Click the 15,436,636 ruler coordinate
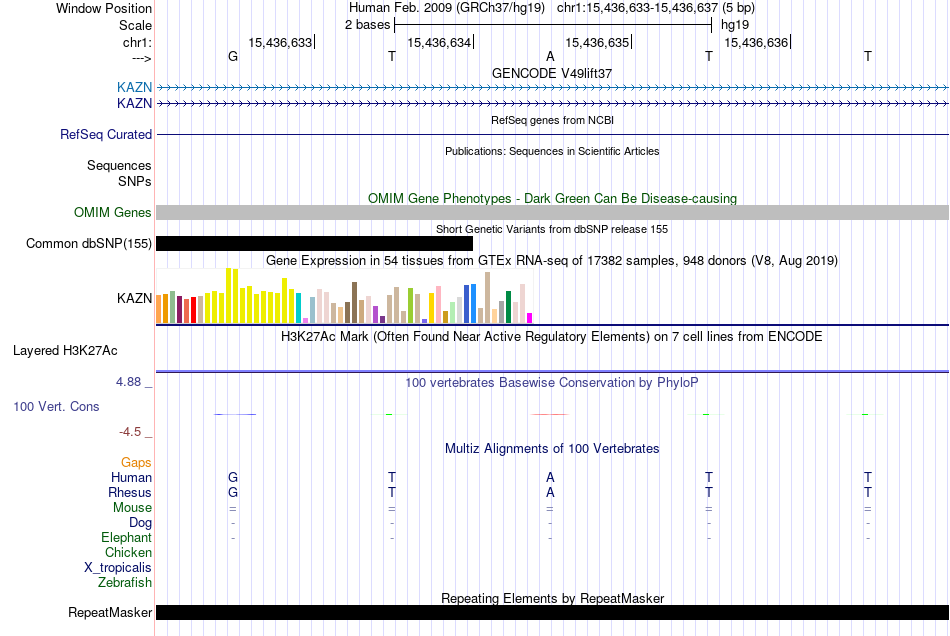This screenshot has height=636, width=950. click(756, 42)
